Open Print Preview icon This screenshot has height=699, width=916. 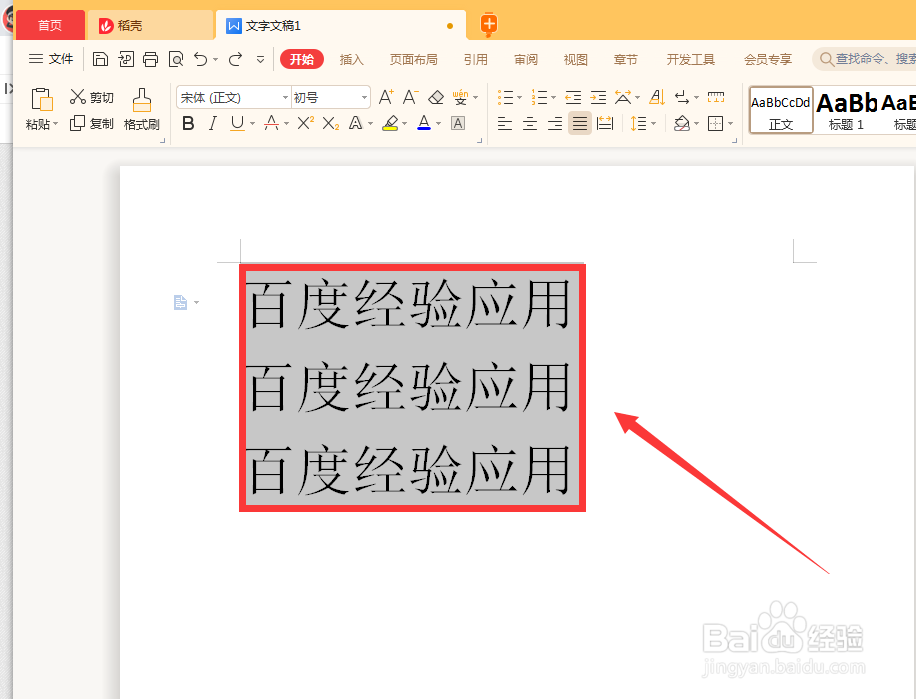point(176,59)
